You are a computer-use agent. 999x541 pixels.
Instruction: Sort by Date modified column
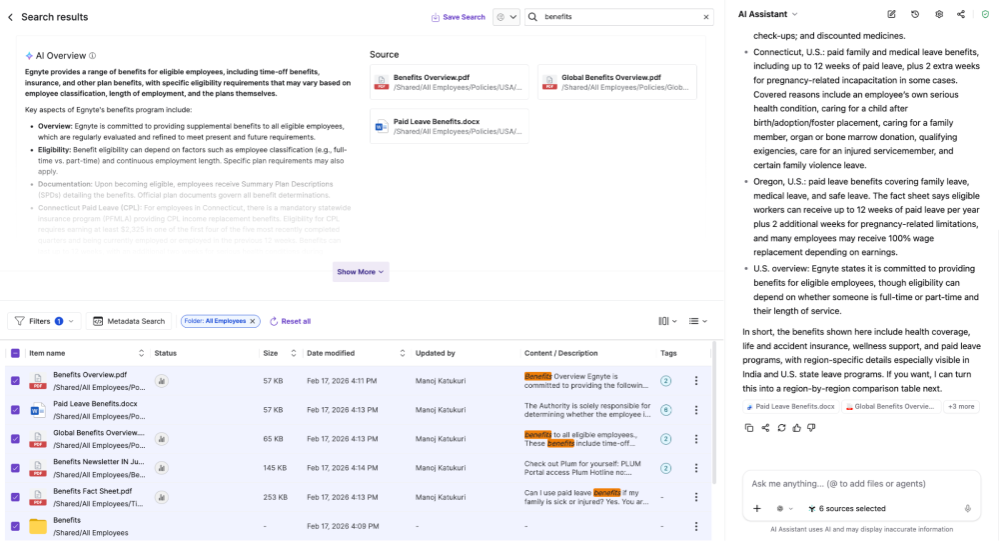click(402, 353)
